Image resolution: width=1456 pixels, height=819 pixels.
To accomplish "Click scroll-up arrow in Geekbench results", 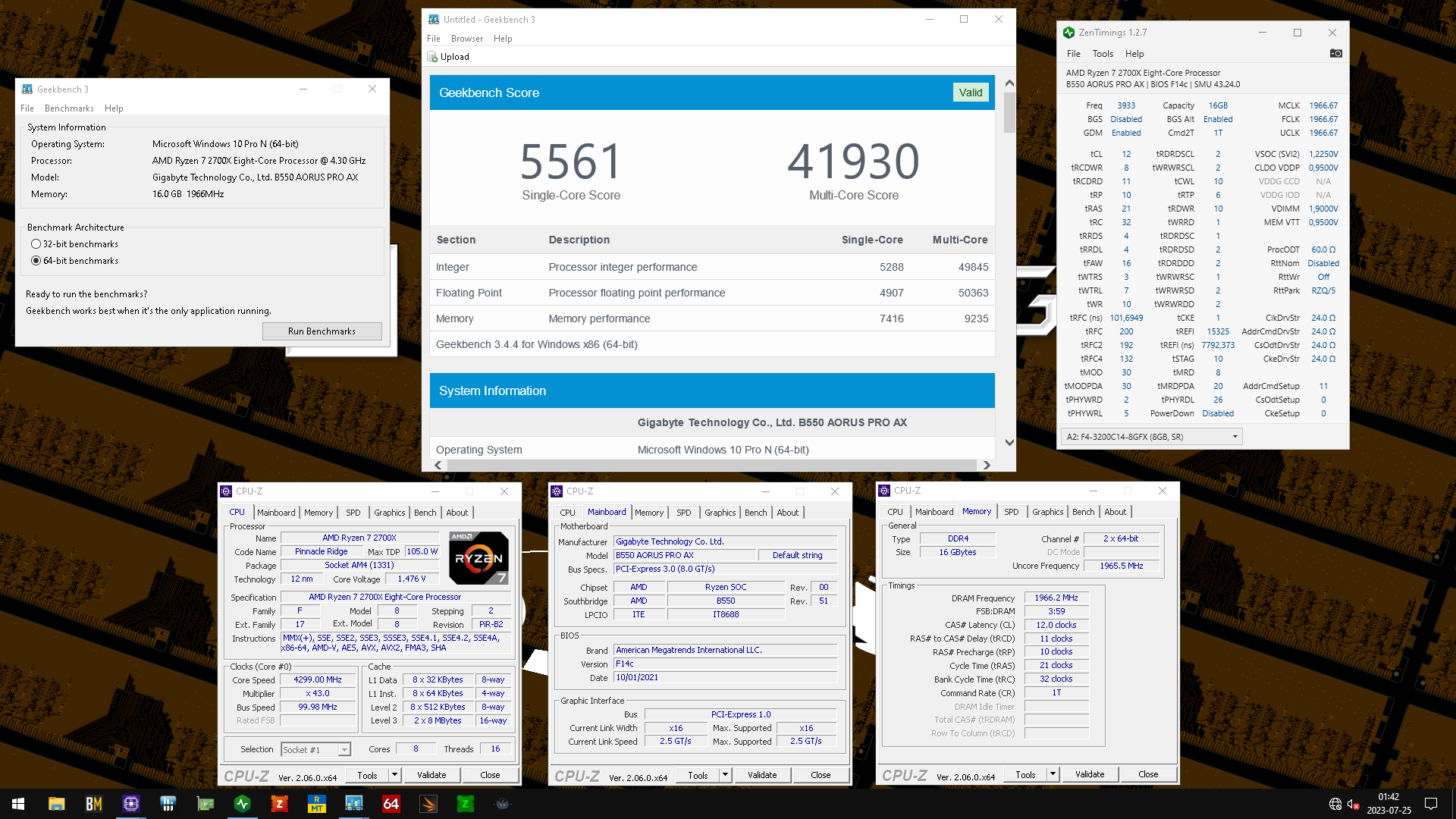I will (1009, 83).
